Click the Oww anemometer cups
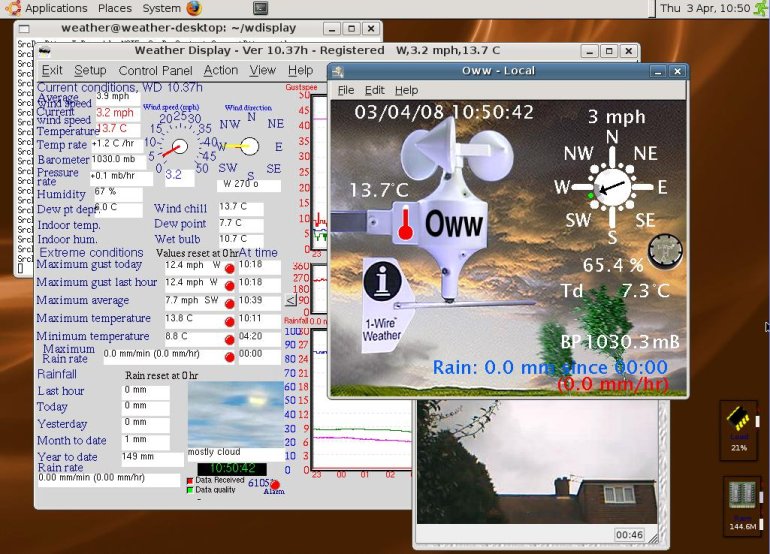This screenshot has height=554, width=770. (x=457, y=150)
